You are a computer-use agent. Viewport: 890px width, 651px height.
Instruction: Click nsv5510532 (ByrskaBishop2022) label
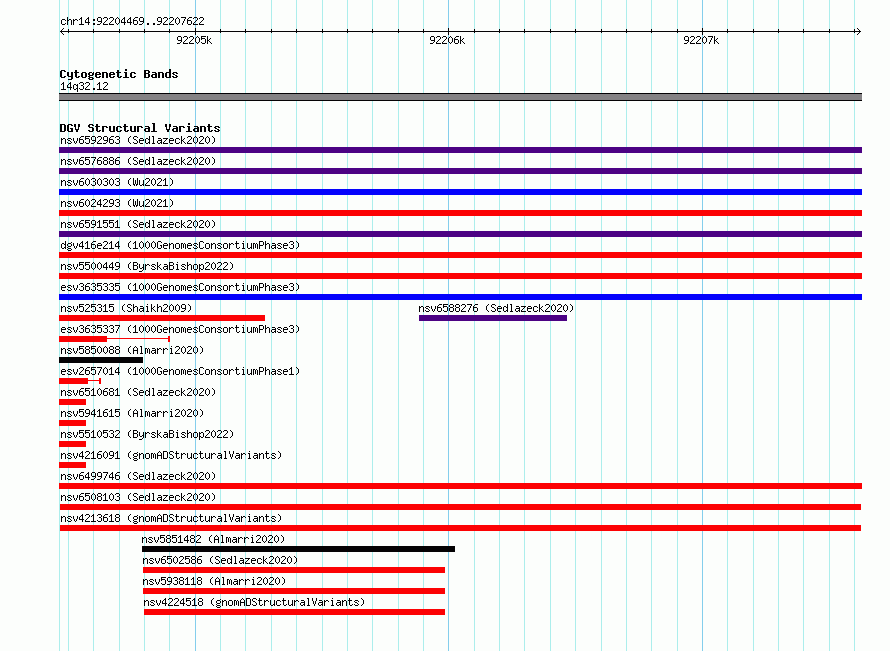tap(147, 434)
